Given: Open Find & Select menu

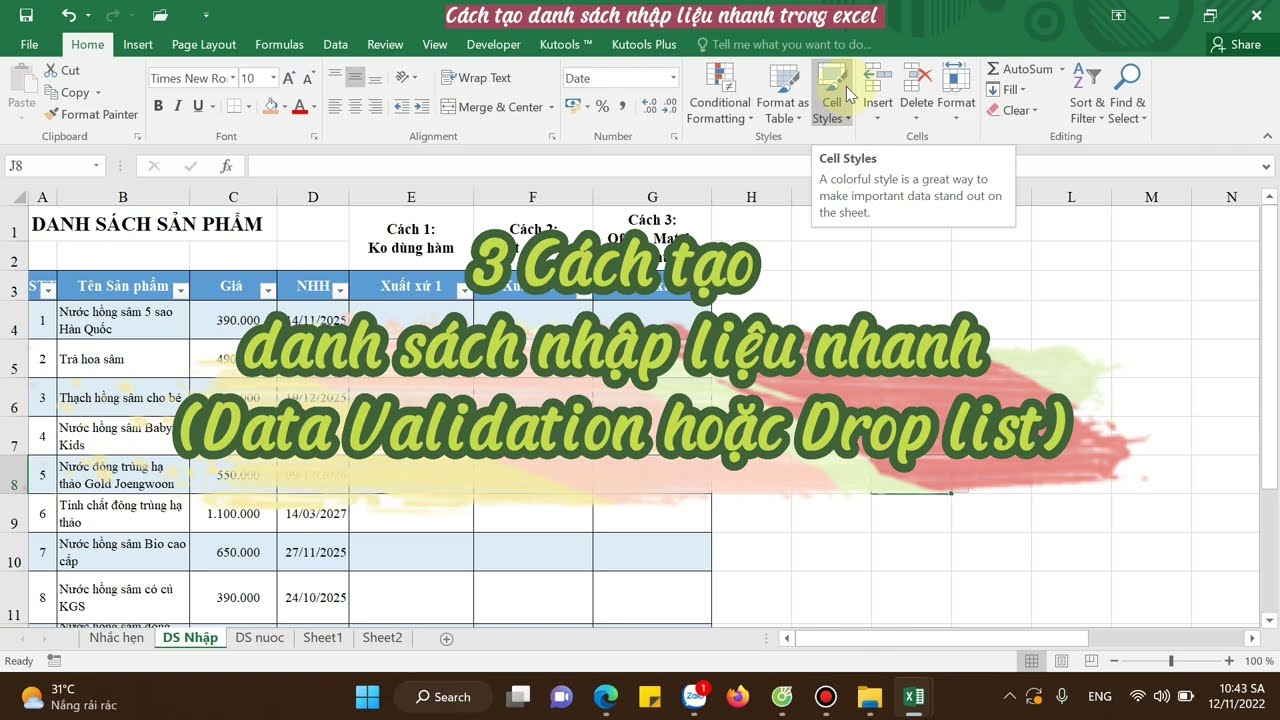Looking at the screenshot, I should point(1127,94).
